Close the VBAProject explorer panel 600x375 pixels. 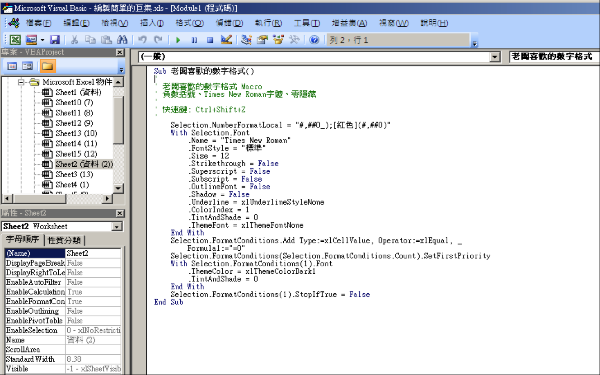pyautogui.click(x=120, y=52)
